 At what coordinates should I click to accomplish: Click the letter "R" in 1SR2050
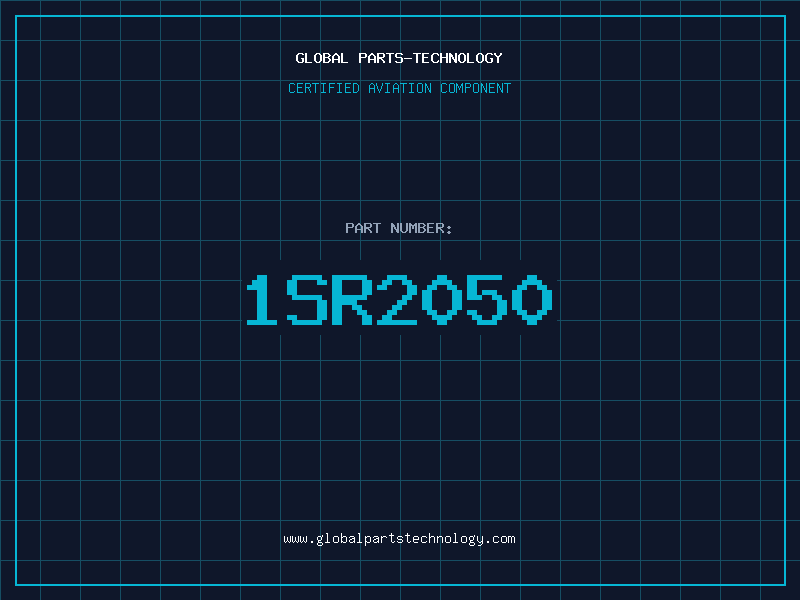click(352, 299)
